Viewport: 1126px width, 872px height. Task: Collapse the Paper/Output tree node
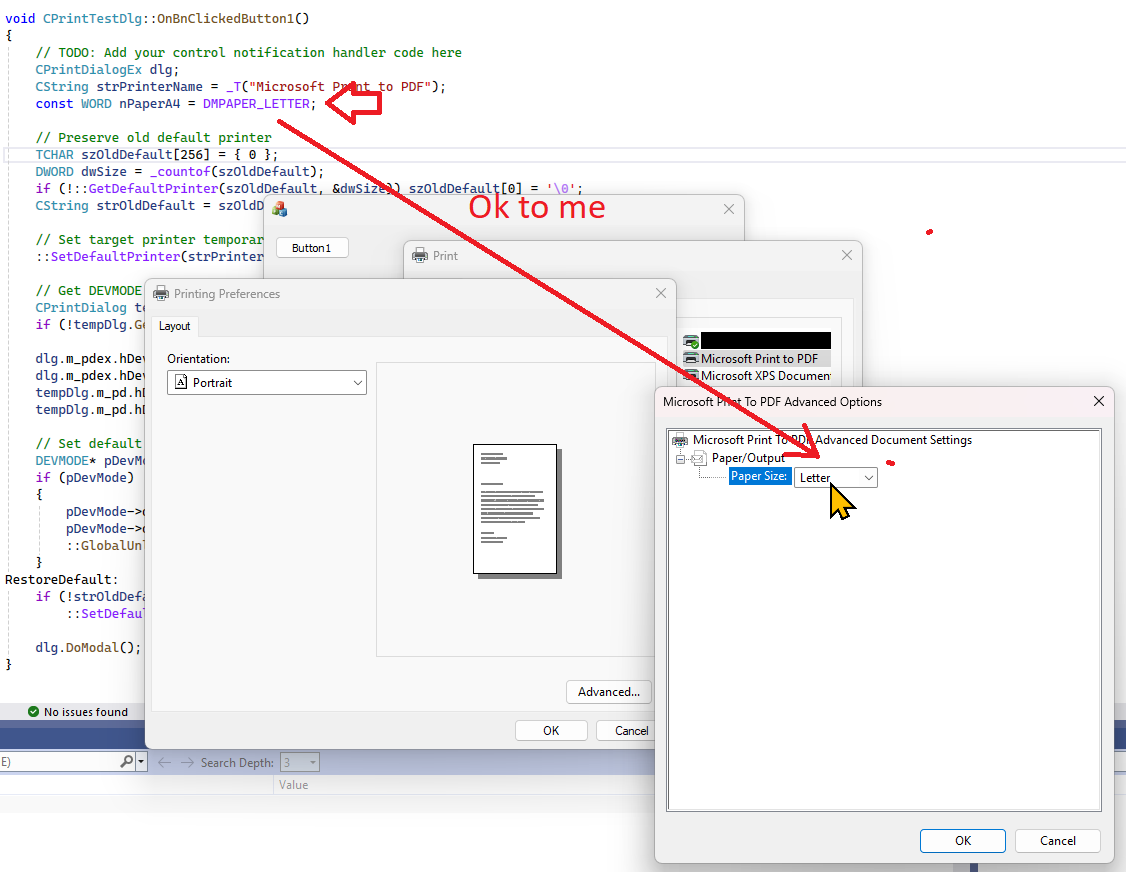[x=680, y=459]
